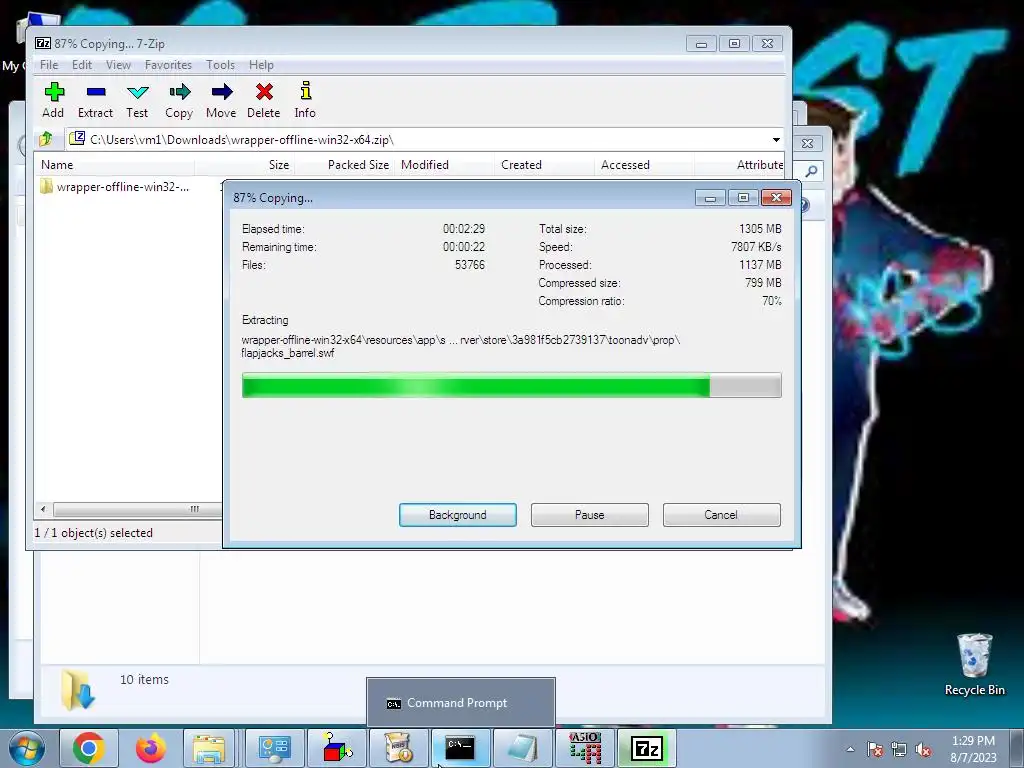Open the colored-cube VM taskbar icon
This screenshot has width=1024, height=768.
tap(337, 748)
